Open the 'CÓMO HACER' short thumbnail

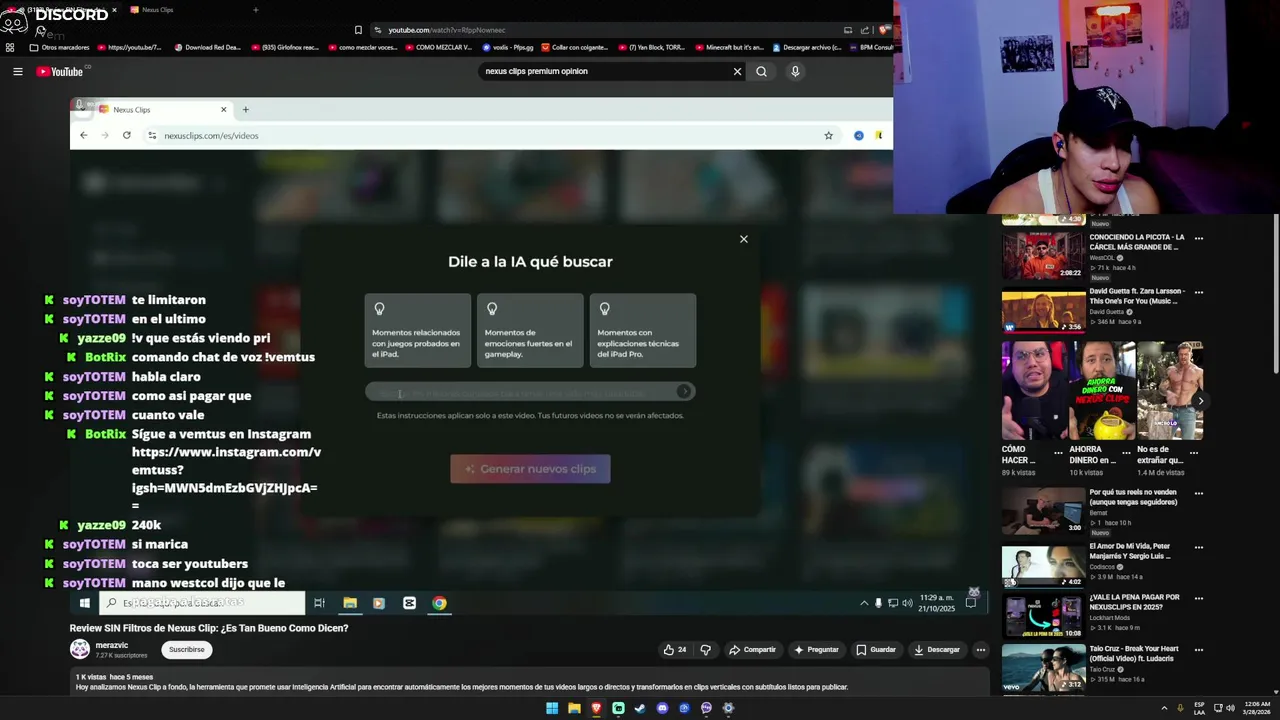tap(1035, 391)
